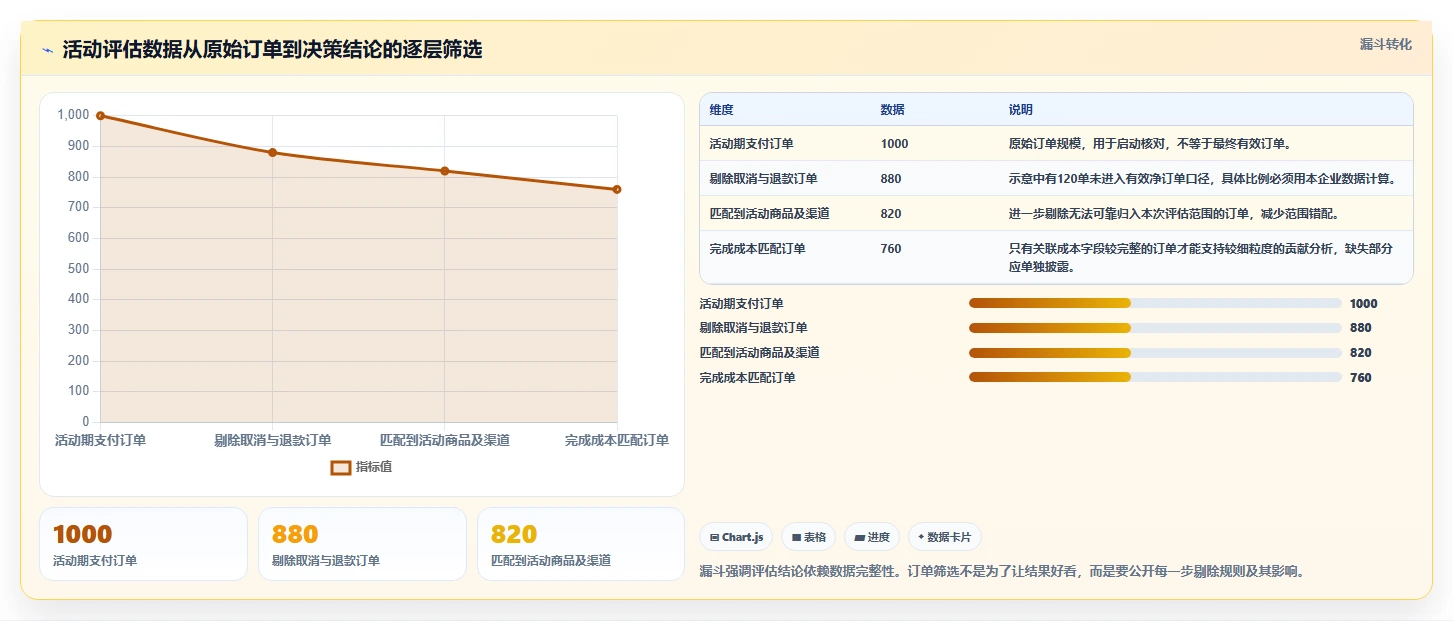Click footer note starting 漏斗强调评估结论

pos(1002,572)
